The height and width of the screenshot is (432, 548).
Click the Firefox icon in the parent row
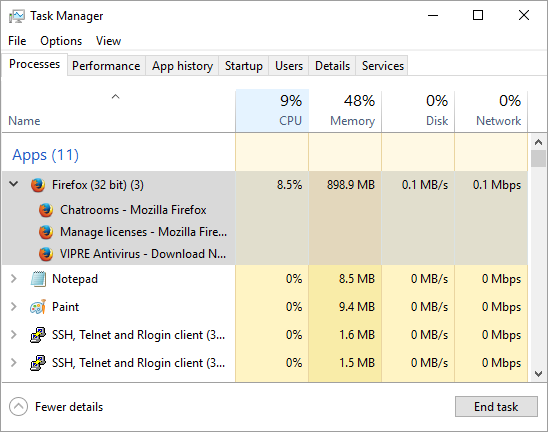(38, 185)
